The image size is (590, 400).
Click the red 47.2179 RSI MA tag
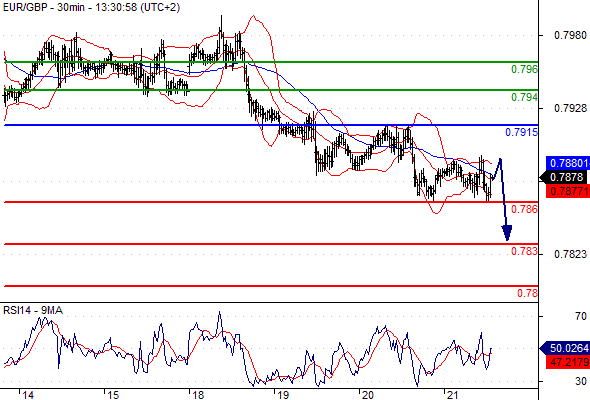pos(567,362)
